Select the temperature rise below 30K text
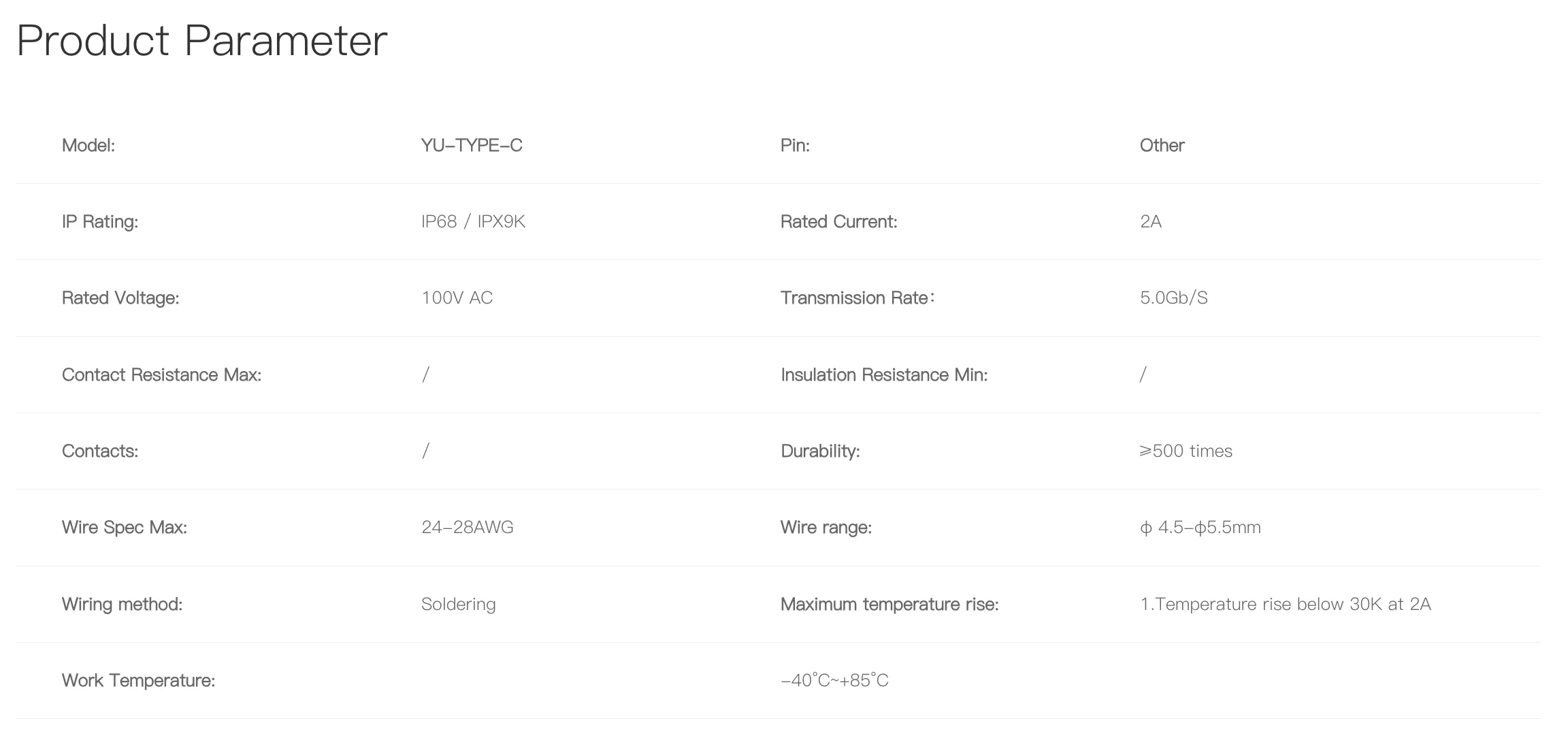This screenshot has height=738, width=1568. coord(1286,605)
